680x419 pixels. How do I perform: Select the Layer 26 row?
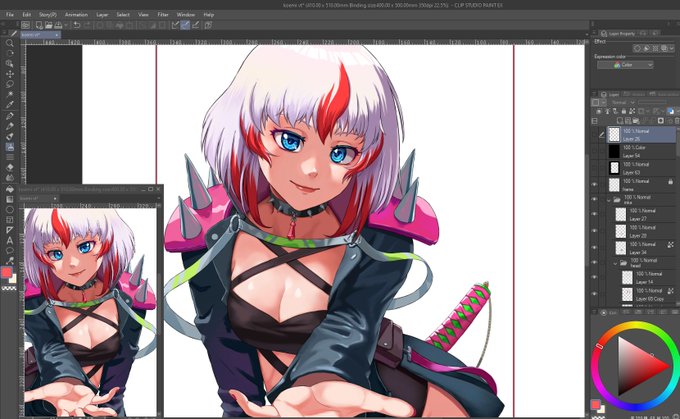(x=641, y=134)
